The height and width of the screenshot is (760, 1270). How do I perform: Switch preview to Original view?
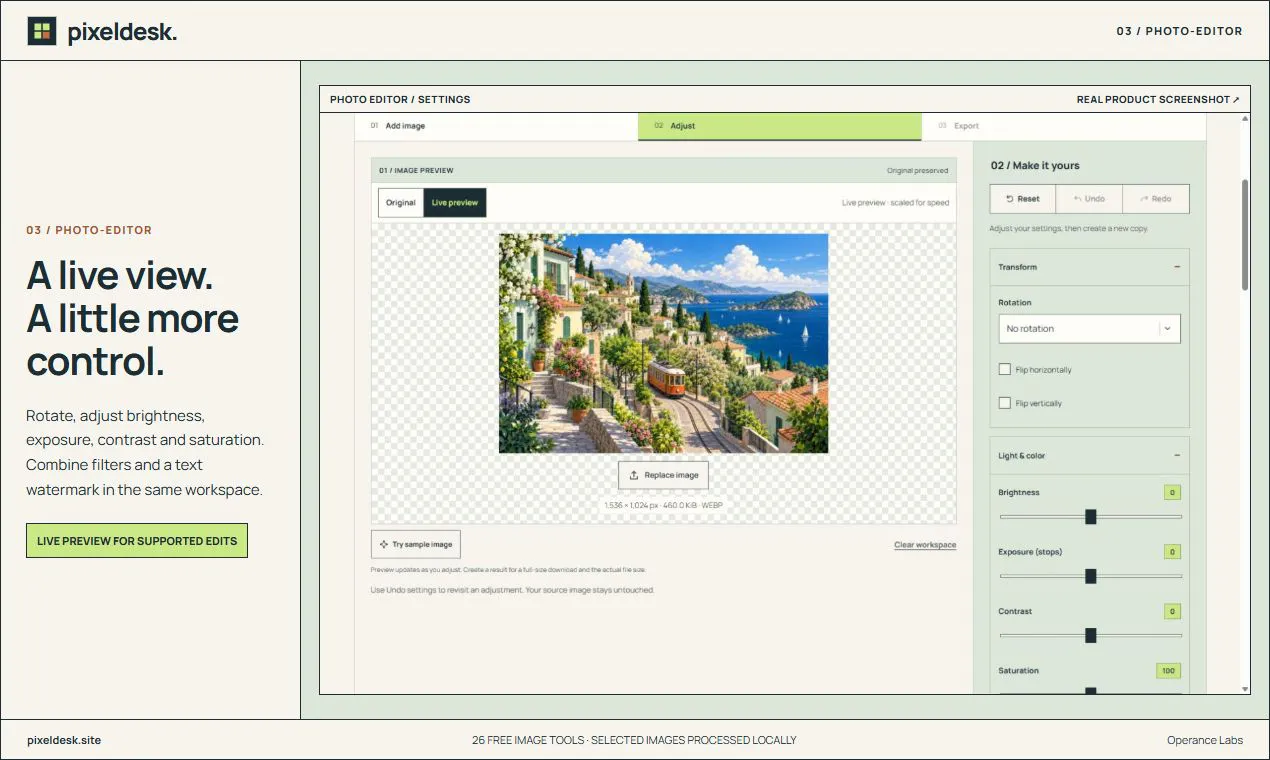pos(401,202)
